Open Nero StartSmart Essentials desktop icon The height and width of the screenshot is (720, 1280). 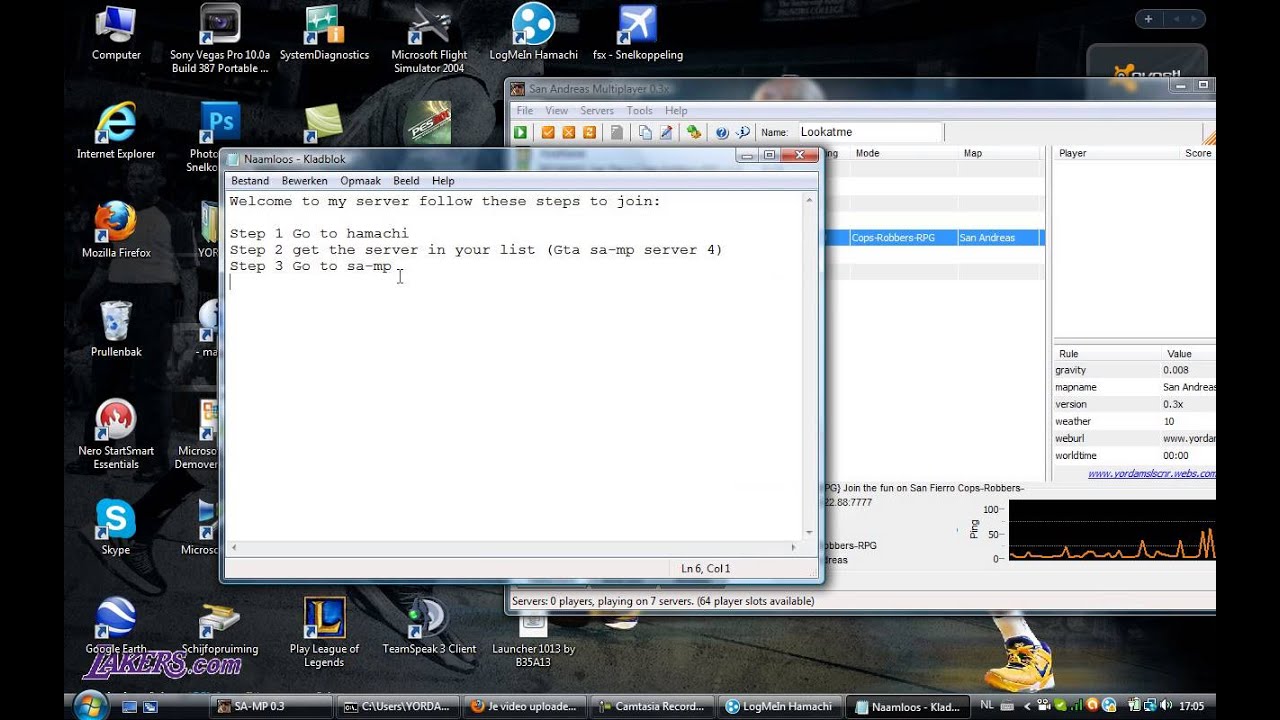(116, 435)
